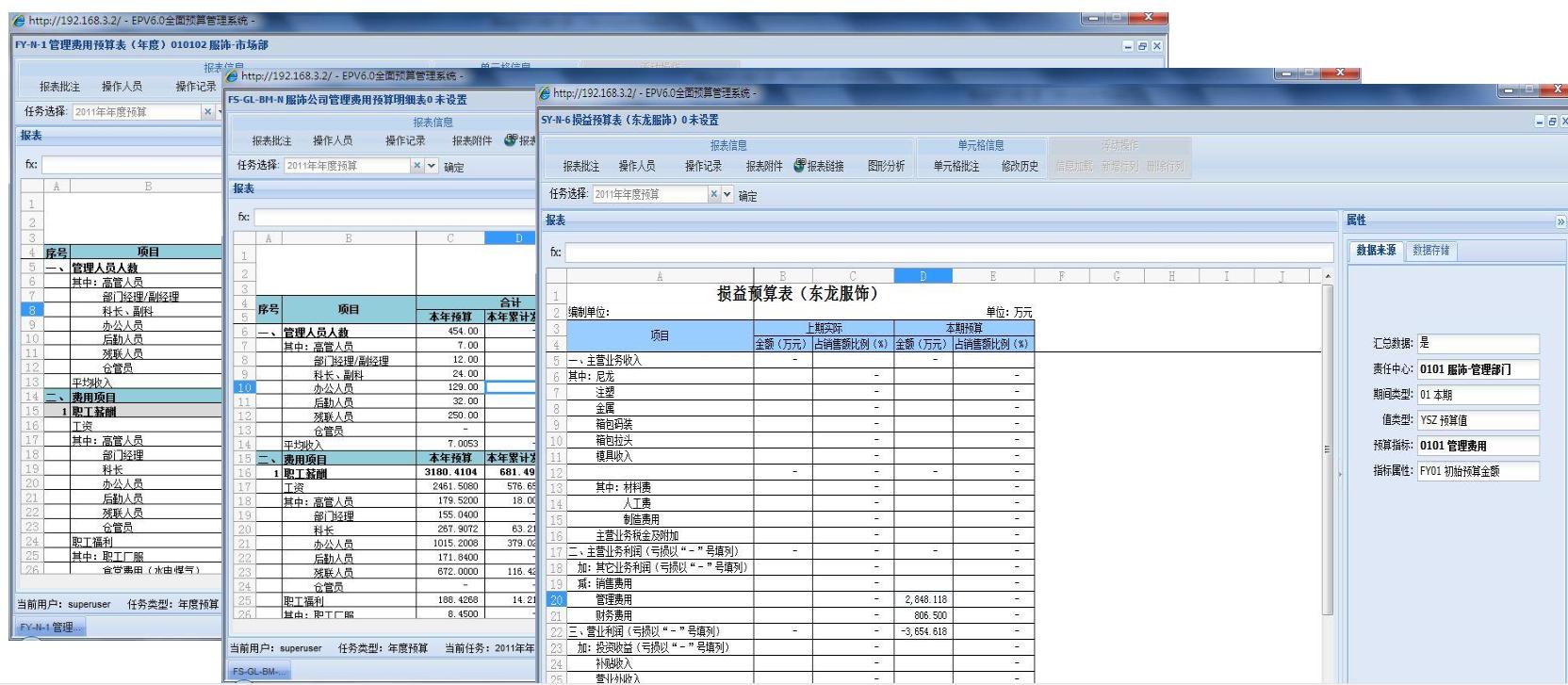Open 操作人员 in the front window
The width and height of the screenshot is (1568, 685).
pyautogui.click(x=637, y=167)
